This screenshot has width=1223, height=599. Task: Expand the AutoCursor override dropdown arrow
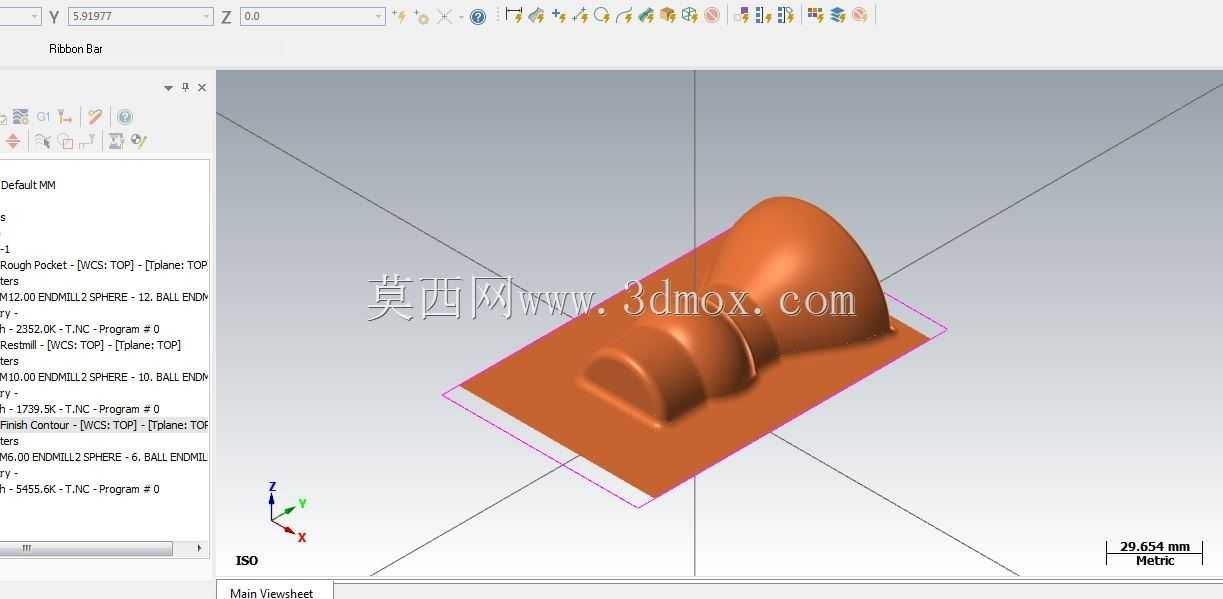tap(461, 17)
